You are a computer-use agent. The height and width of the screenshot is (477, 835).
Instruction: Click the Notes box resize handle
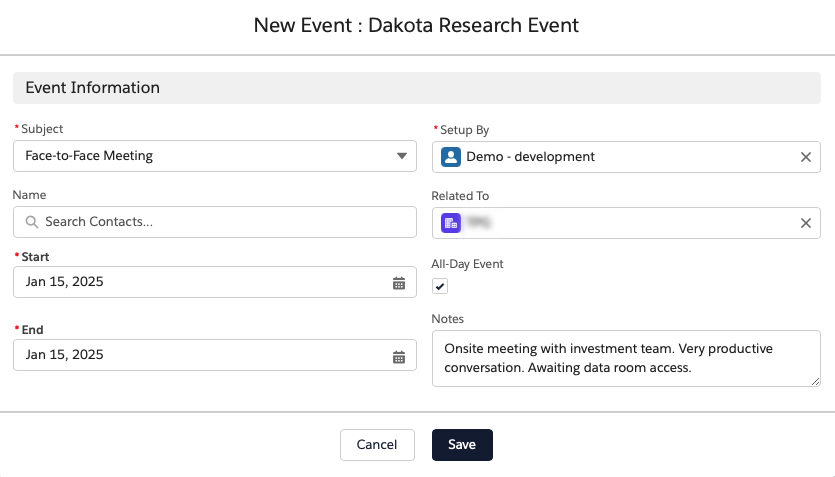[815, 380]
